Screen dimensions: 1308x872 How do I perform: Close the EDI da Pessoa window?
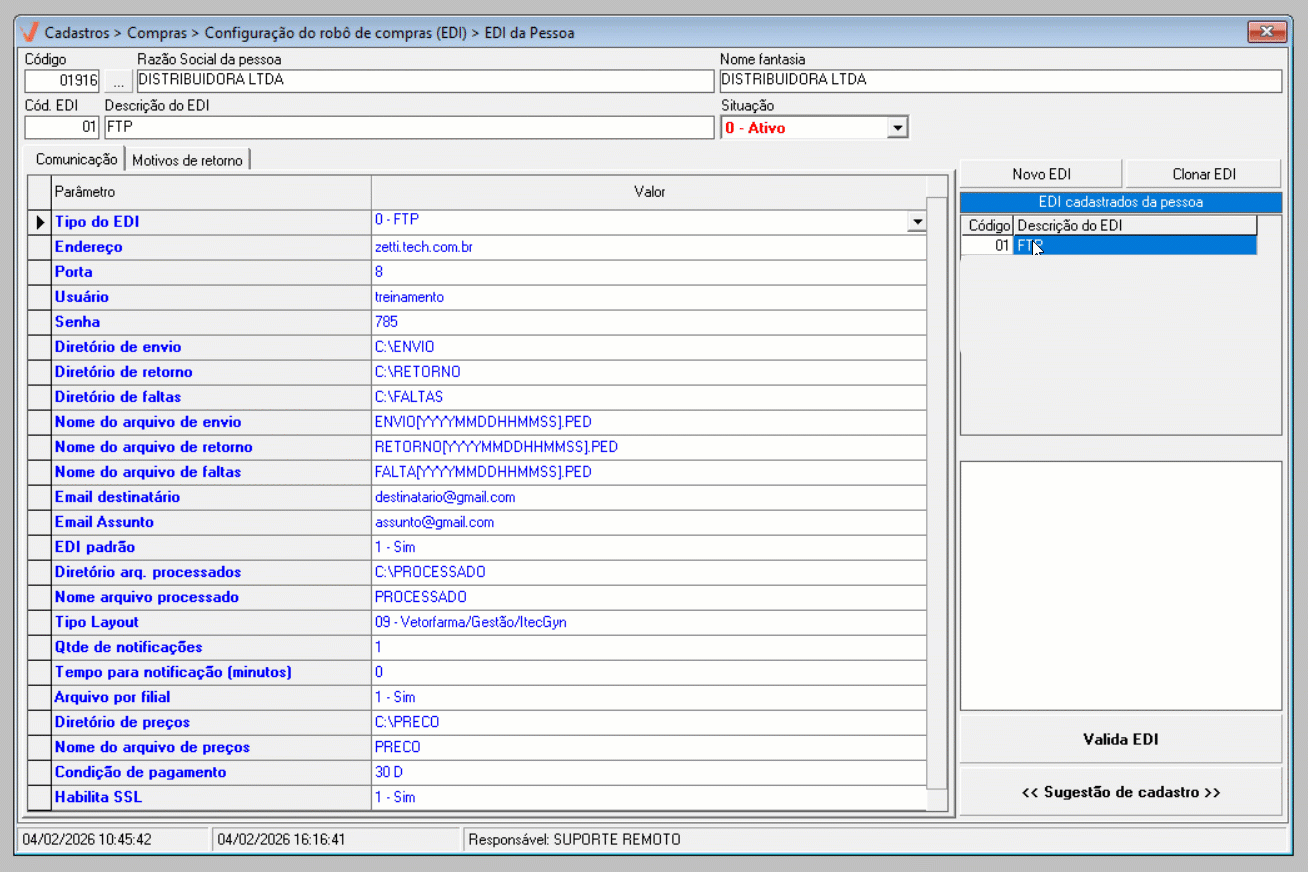point(1268,32)
